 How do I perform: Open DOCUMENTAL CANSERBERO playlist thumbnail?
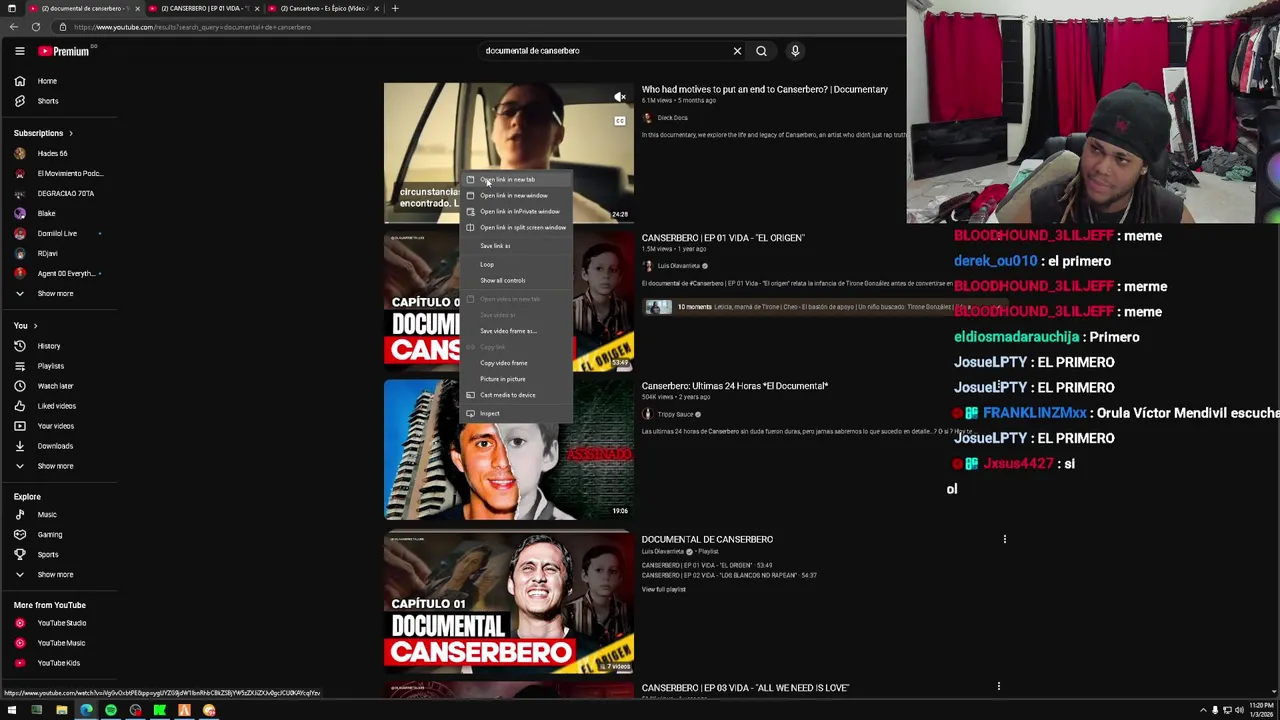pyautogui.click(x=508, y=602)
